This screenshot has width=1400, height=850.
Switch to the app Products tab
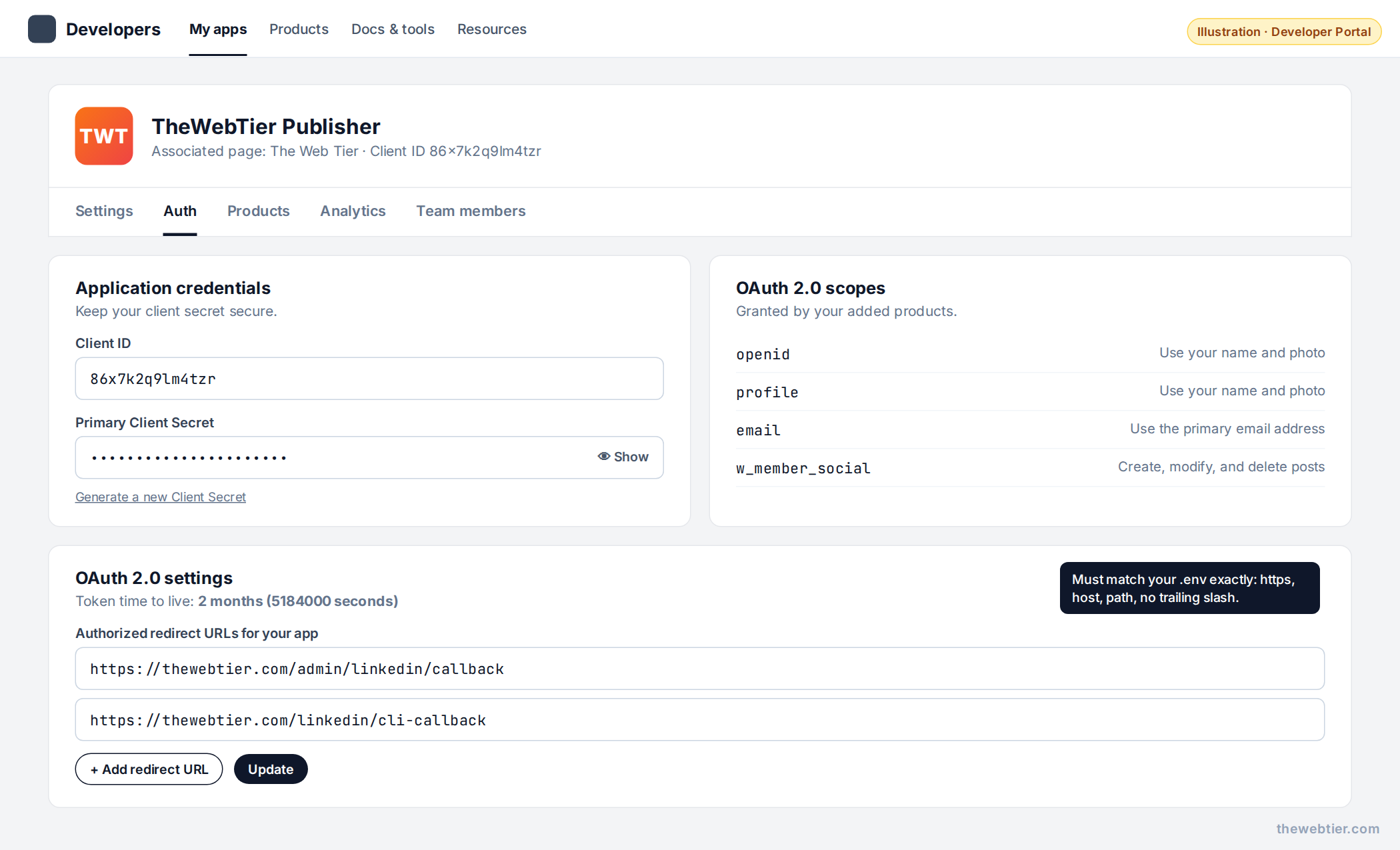click(x=259, y=211)
